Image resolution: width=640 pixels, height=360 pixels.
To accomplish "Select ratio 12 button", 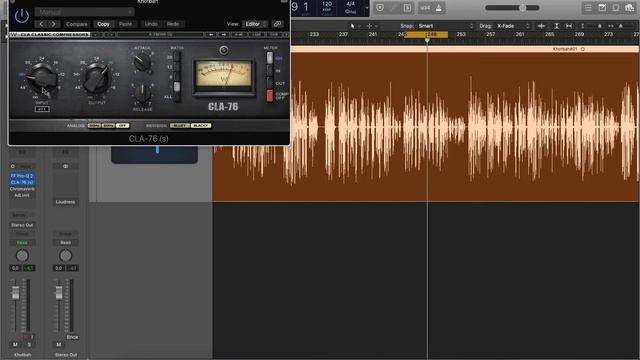I will [176, 67].
